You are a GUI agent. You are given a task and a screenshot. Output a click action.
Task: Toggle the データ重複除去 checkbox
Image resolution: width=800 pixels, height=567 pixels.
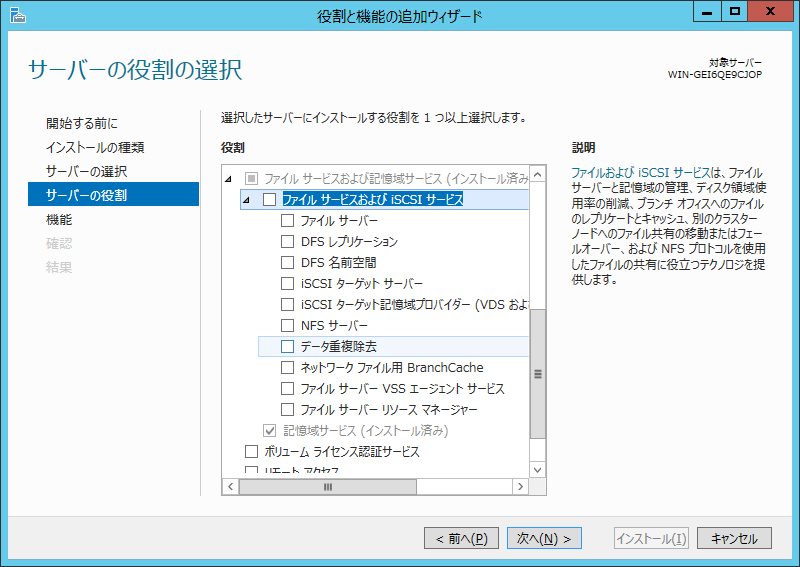click(288, 346)
